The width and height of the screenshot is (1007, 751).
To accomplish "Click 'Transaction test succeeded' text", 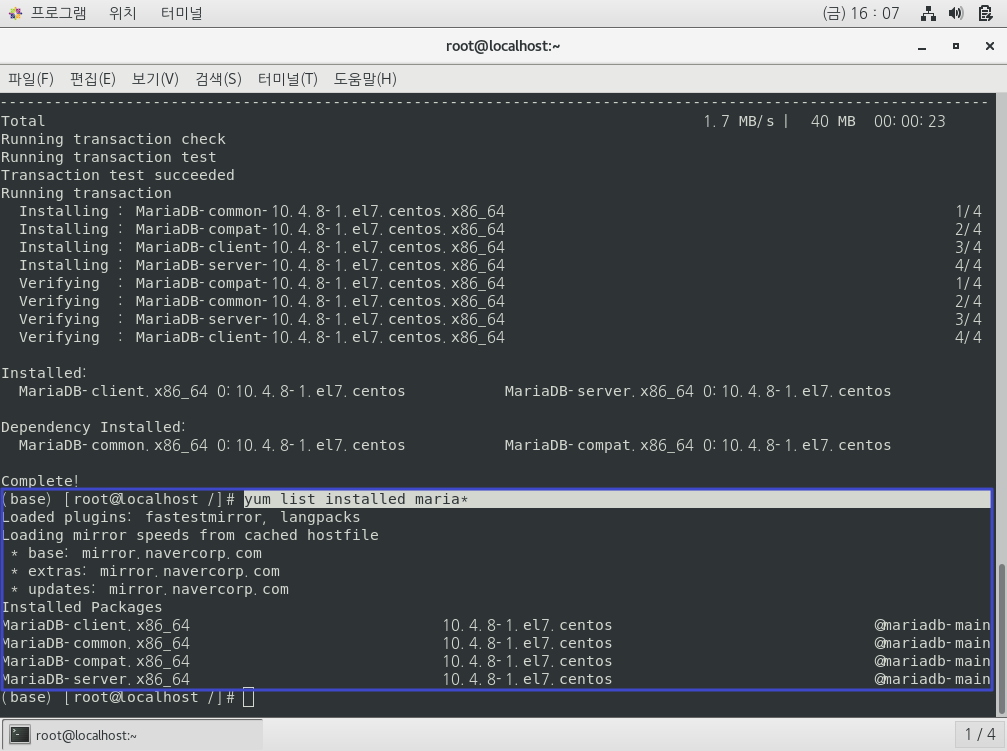I will click(118, 175).
